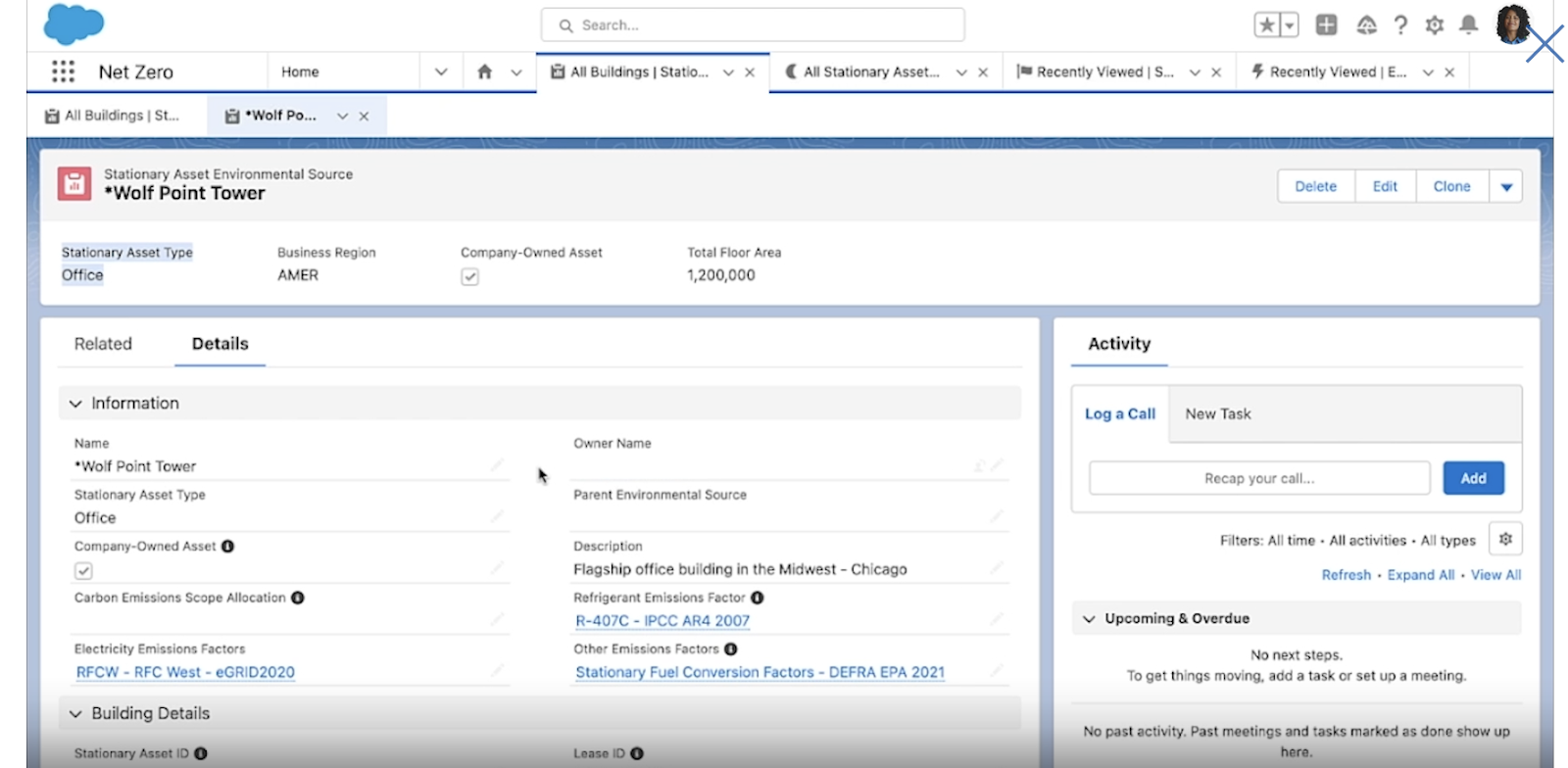Open the All Stationary Asset tab chevron
Screen dimensions: 1568x768
pos(961,72)
